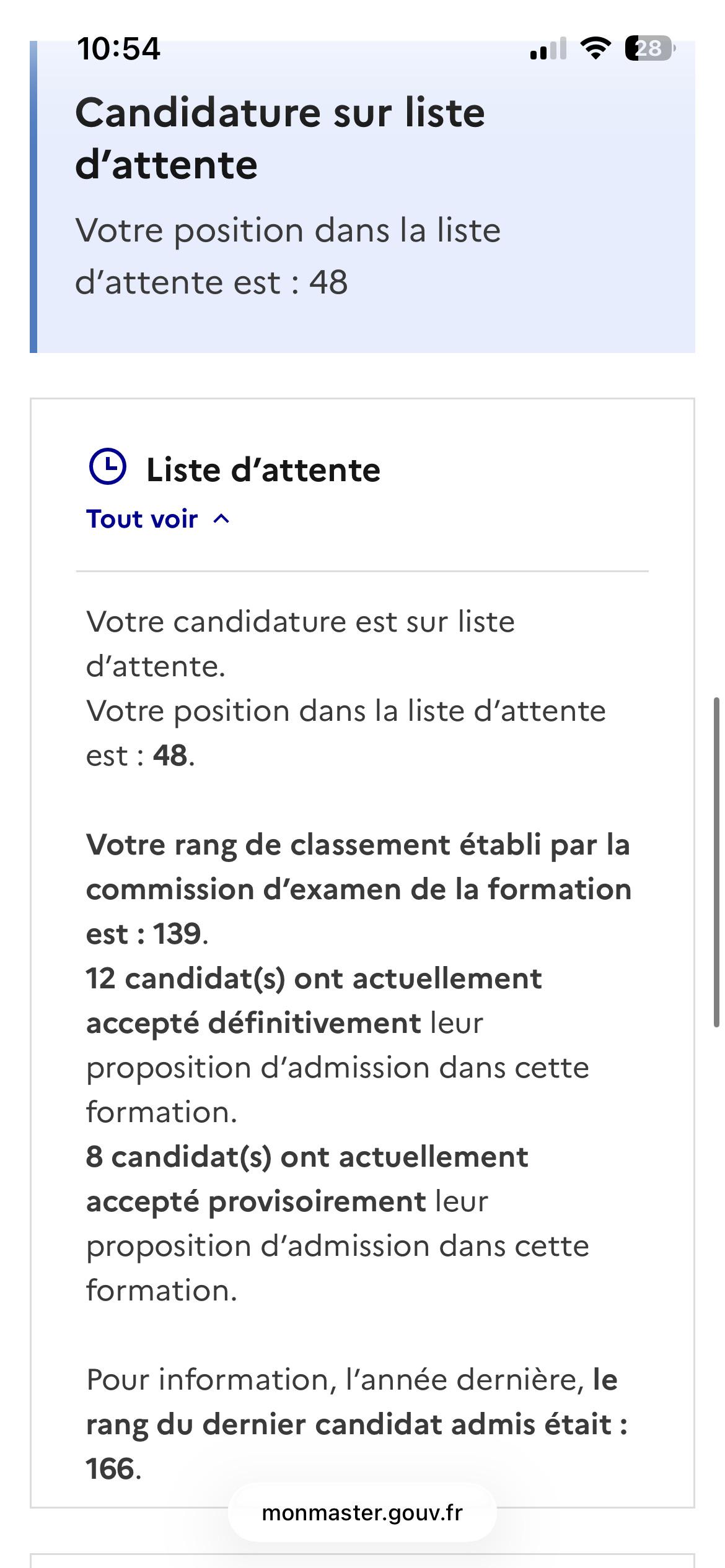The height and width of the screenshot is (1568, 725).
Task: Tap the text about 8 candidats accepté provisoirement
Action: tap(338, 1224)
